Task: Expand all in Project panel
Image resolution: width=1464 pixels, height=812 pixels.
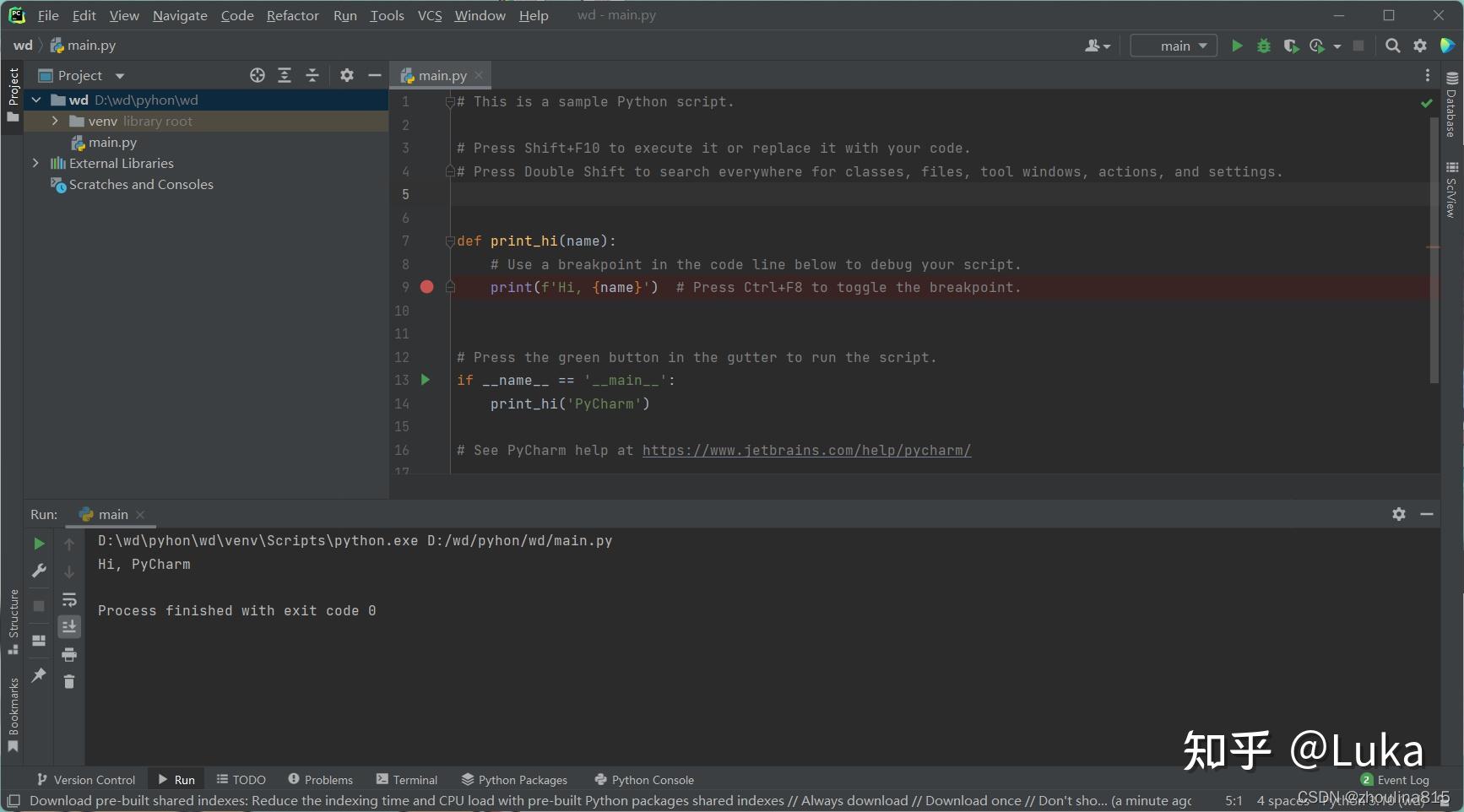Action: (285, 75)
